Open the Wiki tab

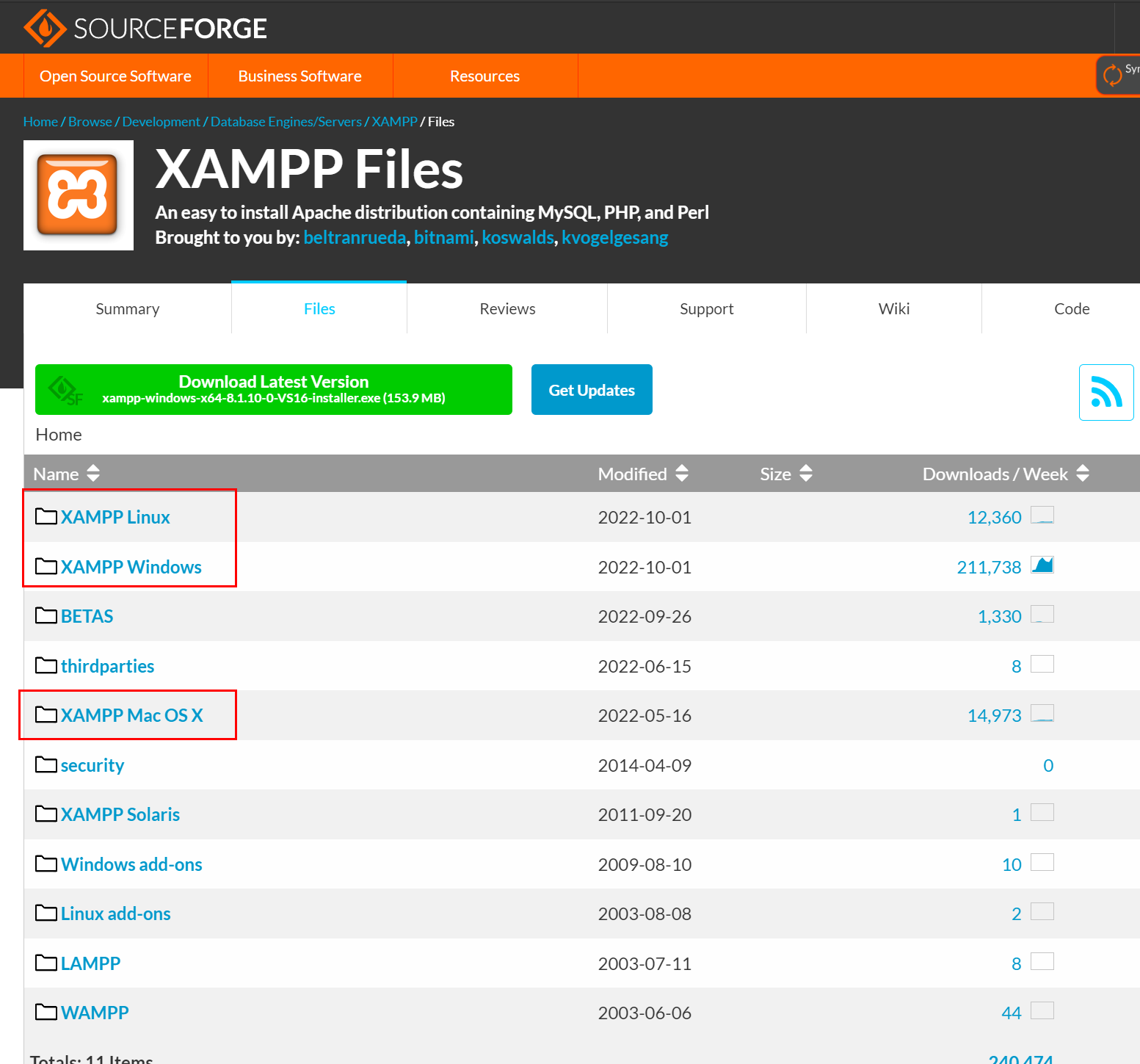[x=894, y=308]
